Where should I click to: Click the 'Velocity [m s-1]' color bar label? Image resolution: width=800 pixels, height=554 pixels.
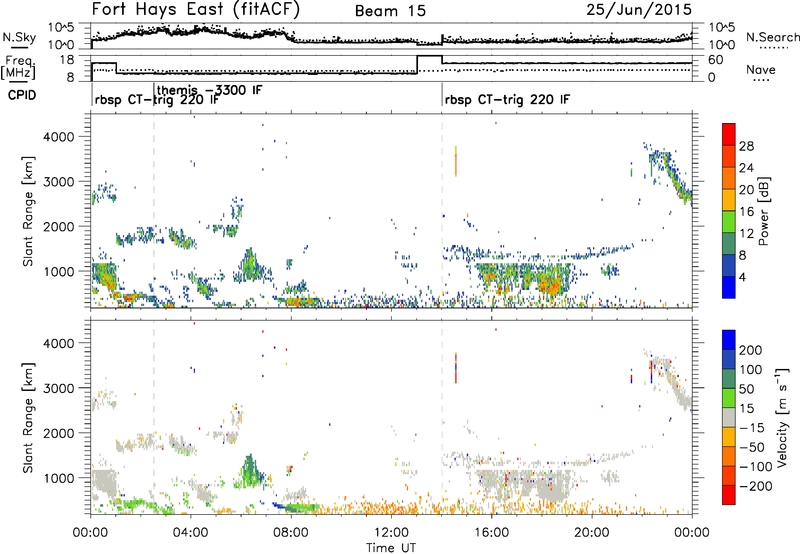(x=782, y=417)
